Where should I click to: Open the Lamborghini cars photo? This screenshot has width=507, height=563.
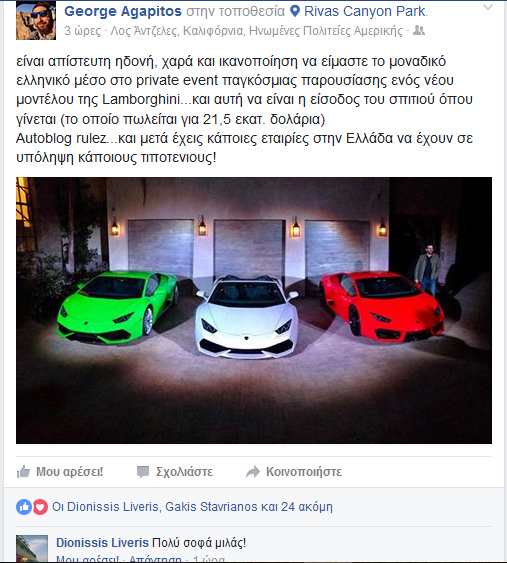(254, 310)
